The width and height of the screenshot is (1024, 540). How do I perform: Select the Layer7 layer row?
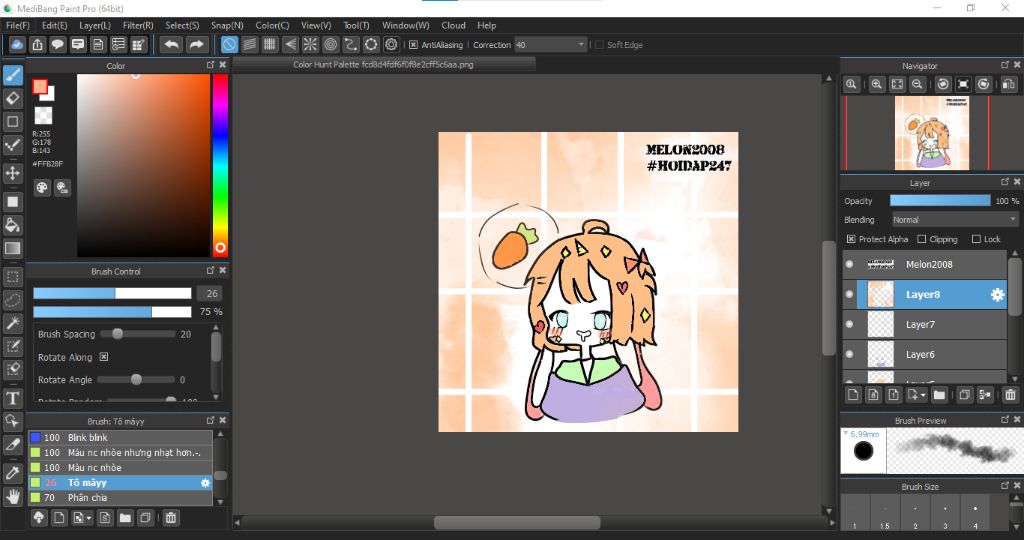click(925, 325)
